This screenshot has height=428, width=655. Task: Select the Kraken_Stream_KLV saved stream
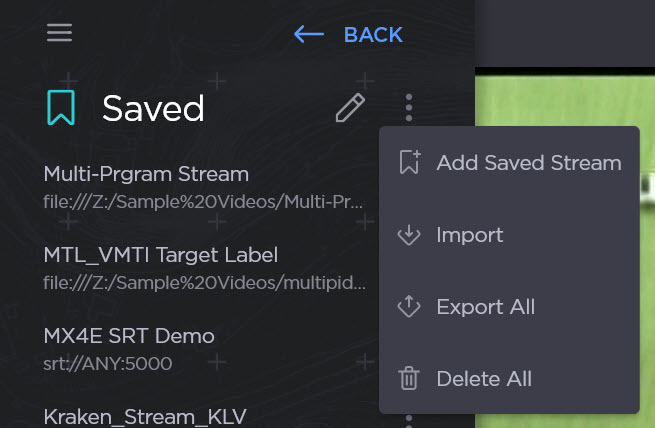[144, 415]
